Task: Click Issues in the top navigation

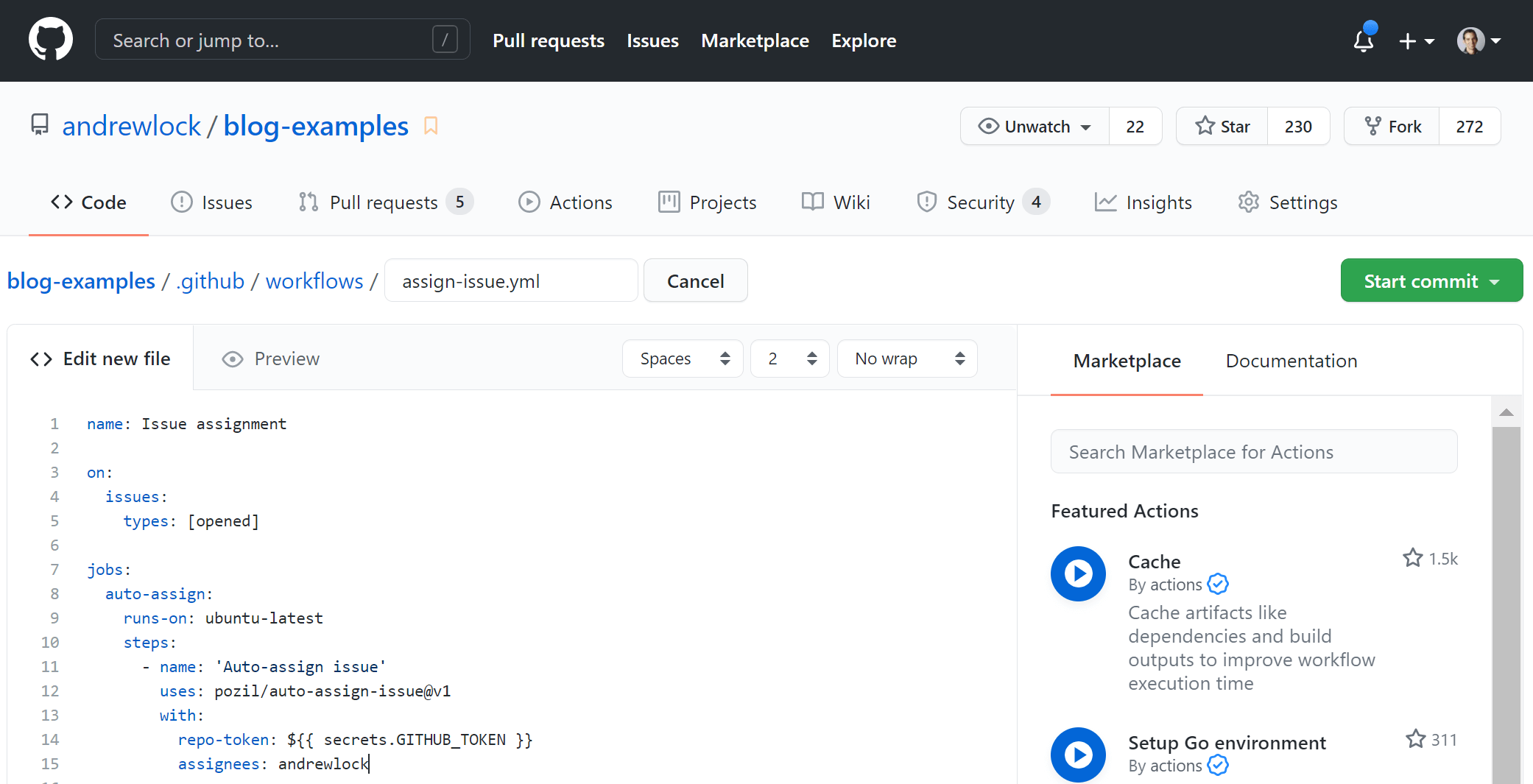Action: click(652, 40)
